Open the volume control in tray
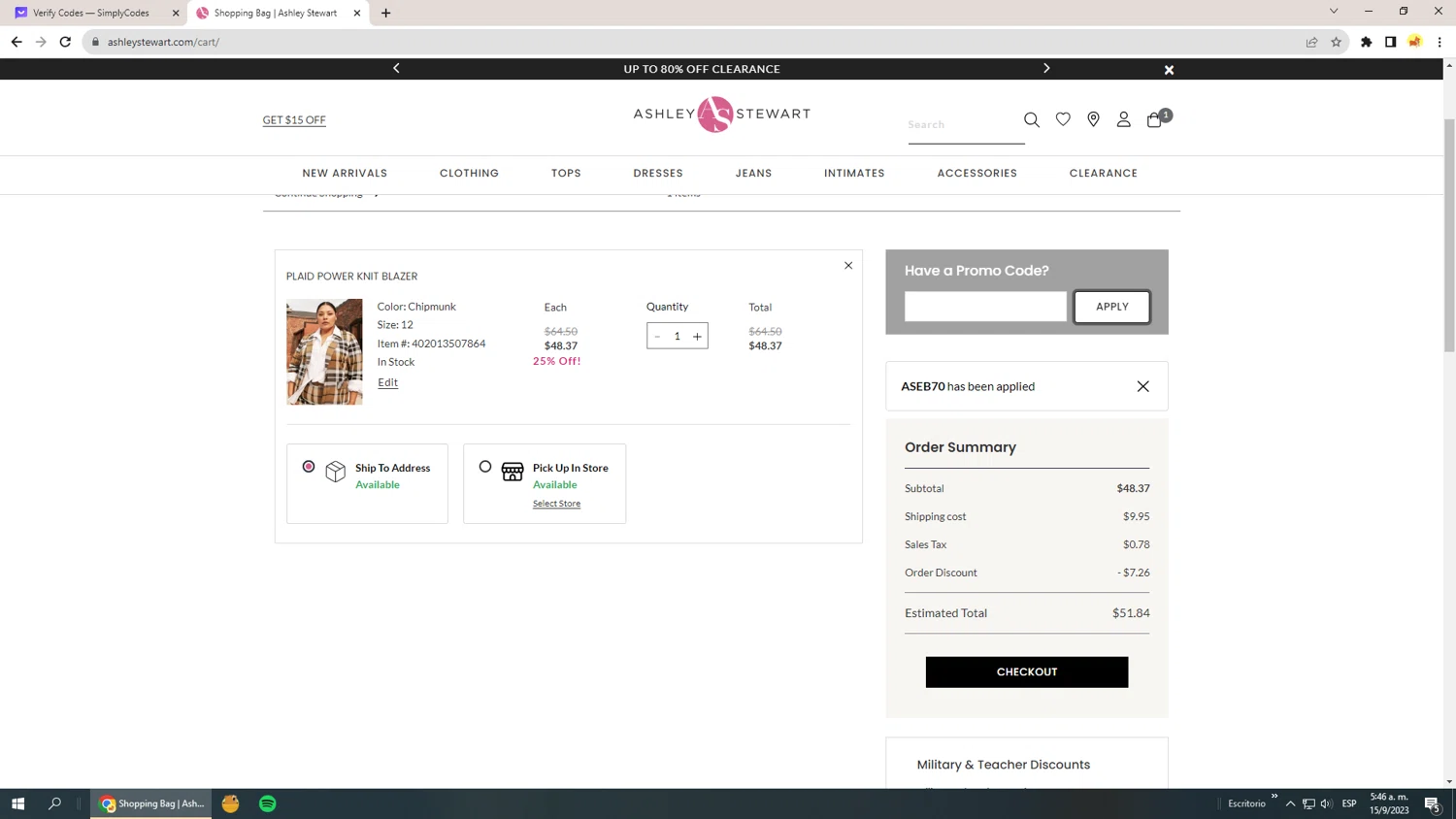The width and height of the screenshot is (1456, 819). pyautogui.click(x=1326, y=803)
